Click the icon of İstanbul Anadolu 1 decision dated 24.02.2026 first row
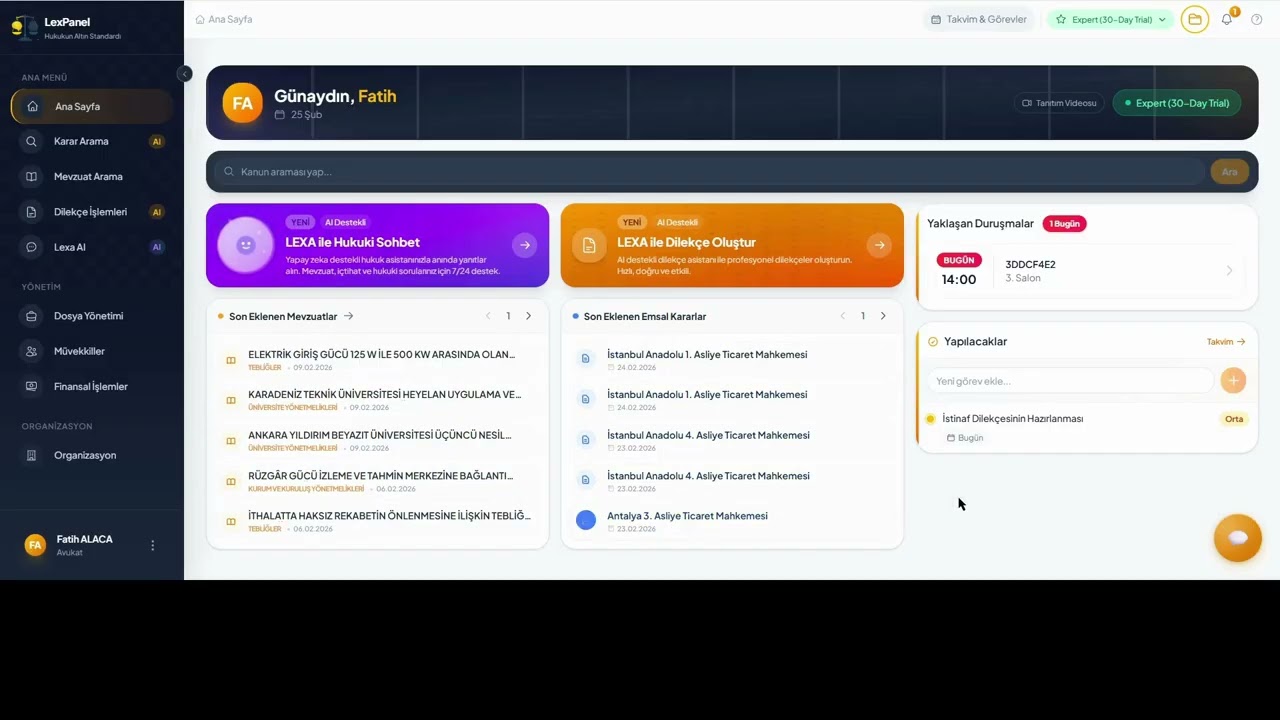The image size is (1280, 720). [586, 359]
